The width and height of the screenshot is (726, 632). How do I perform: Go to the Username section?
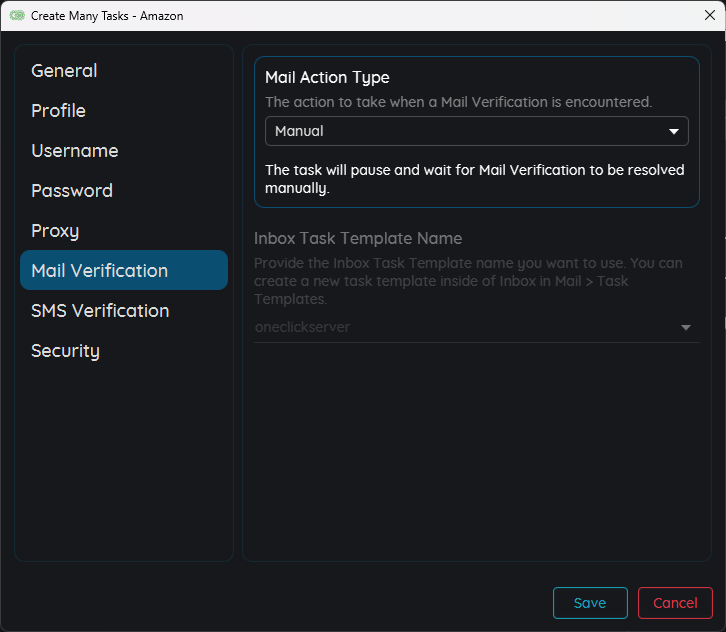(x=75, y=151)
